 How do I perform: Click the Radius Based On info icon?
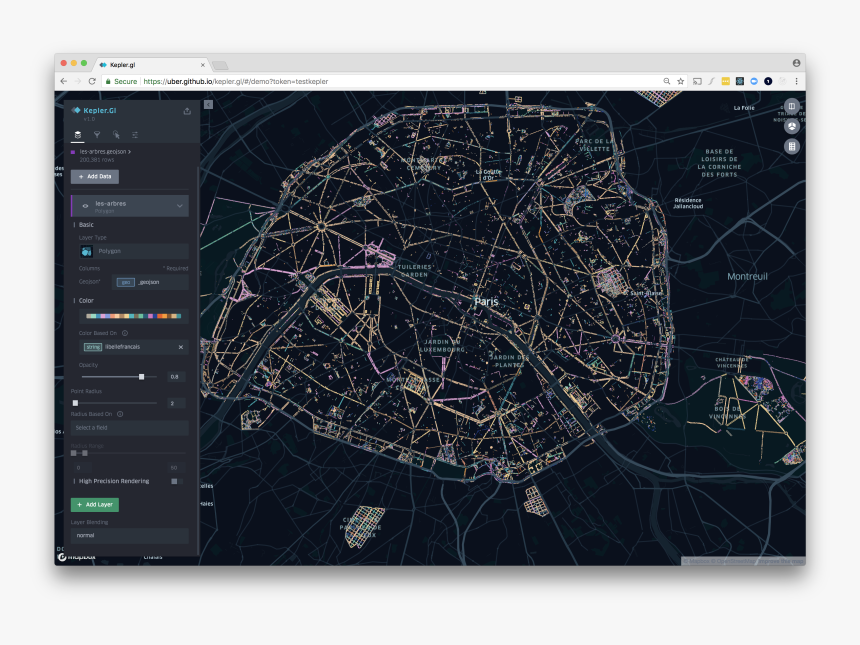120,414
